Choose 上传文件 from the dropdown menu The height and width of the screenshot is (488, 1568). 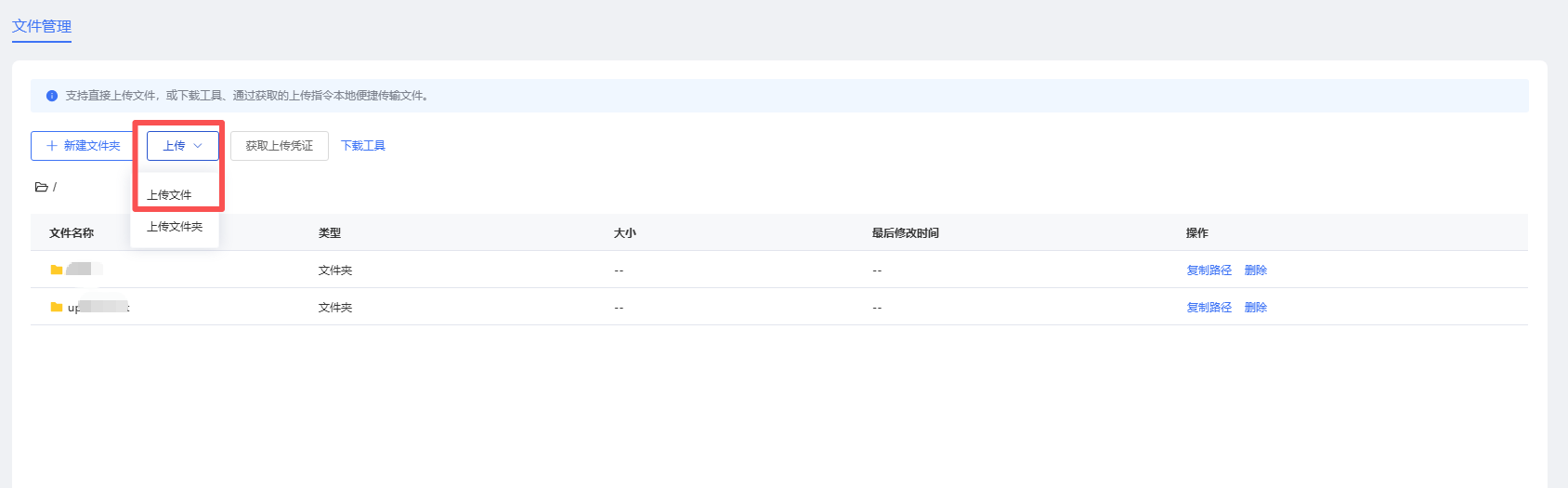pos(170,195)
